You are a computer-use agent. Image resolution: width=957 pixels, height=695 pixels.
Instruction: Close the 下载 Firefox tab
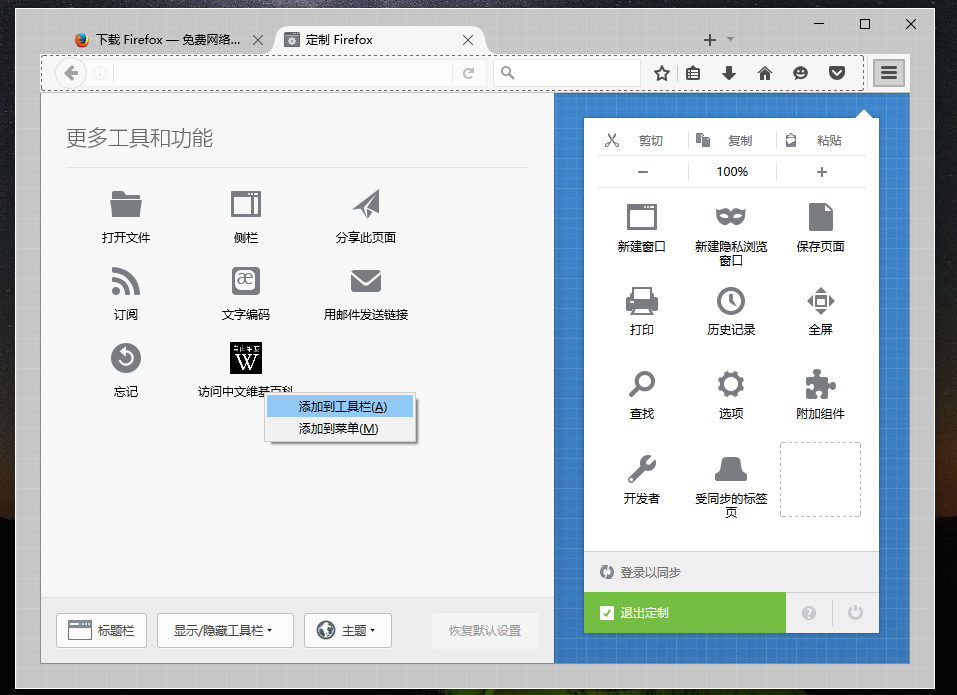click(258, 40)
